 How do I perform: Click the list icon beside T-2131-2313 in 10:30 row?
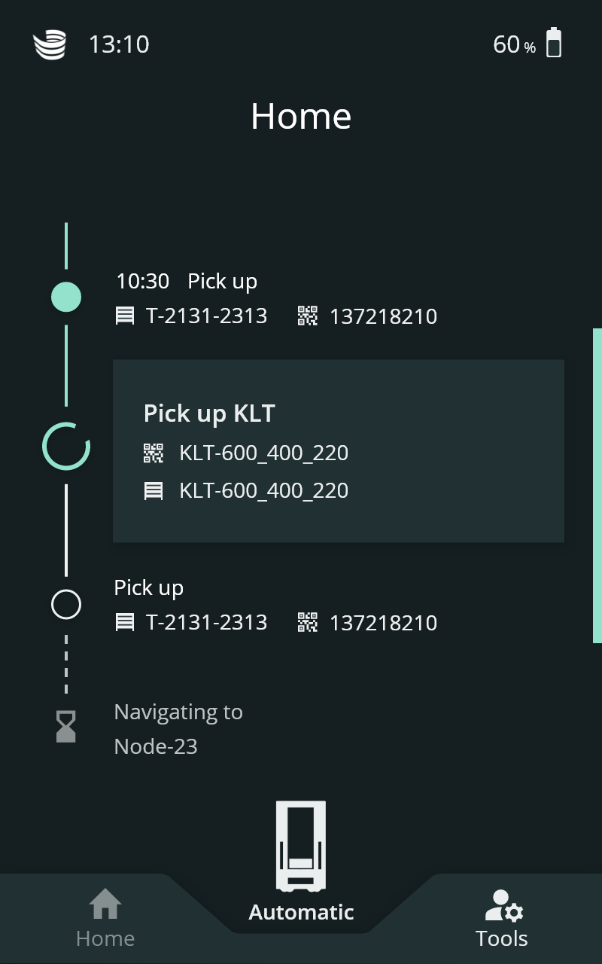point(125,317)
